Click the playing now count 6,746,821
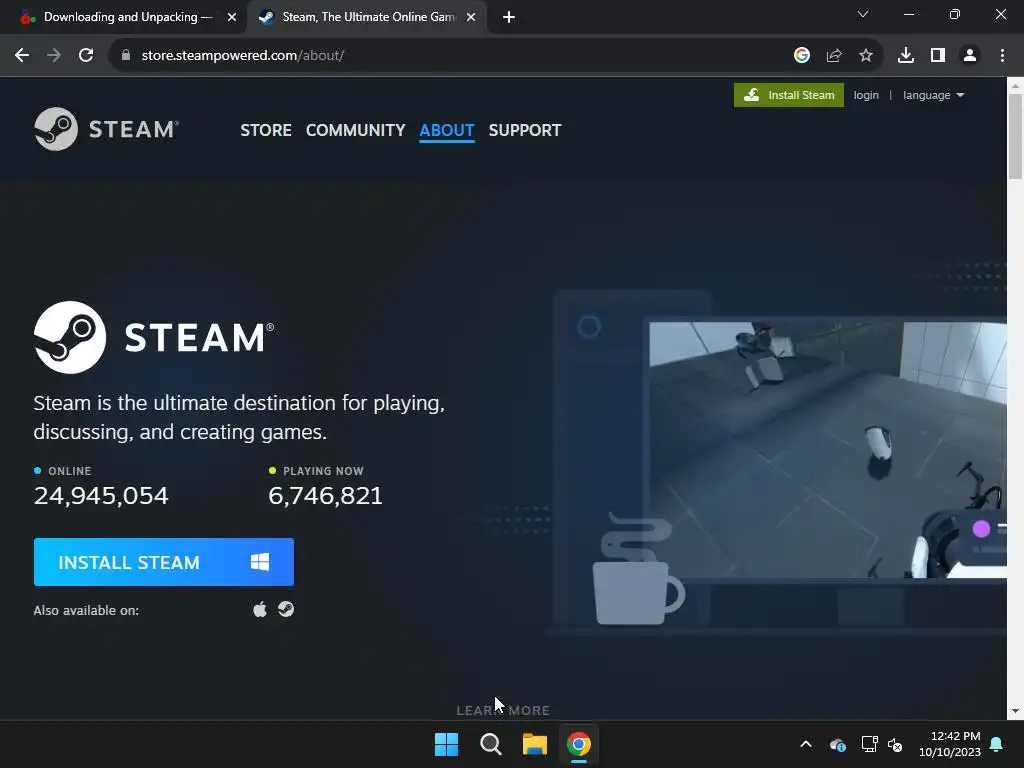 coord(325,496)
